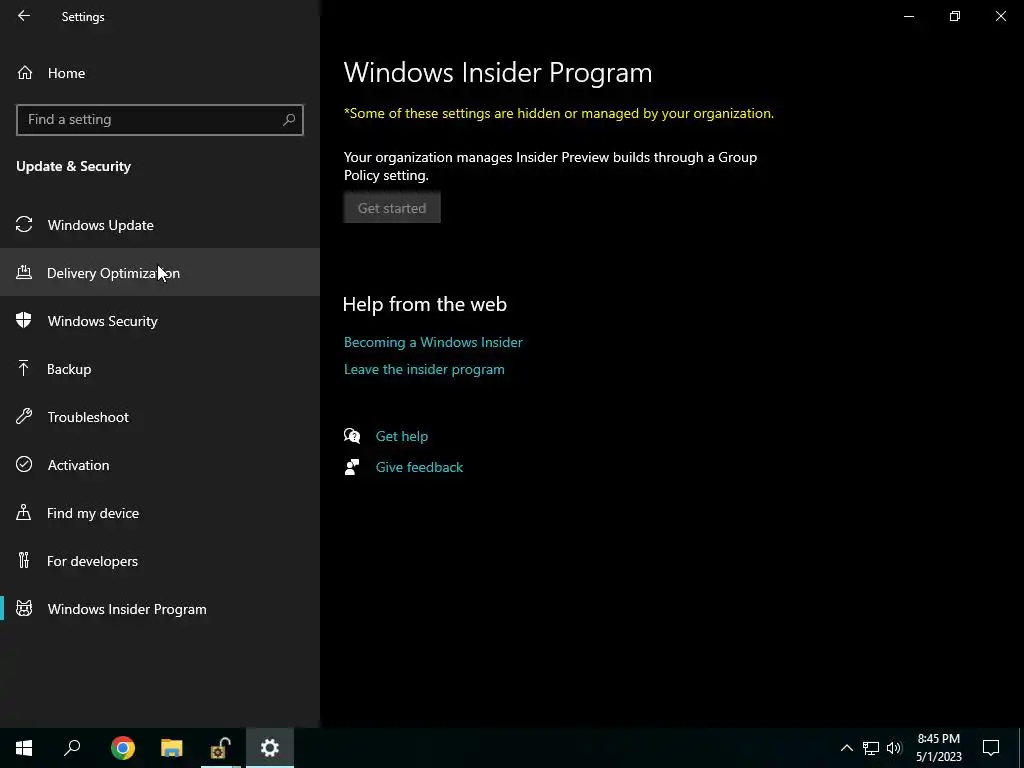Click the Show desktop strip at taskbar end
The height and width of the screenshot is (768, 1024).
click(x=1021, y=748)
